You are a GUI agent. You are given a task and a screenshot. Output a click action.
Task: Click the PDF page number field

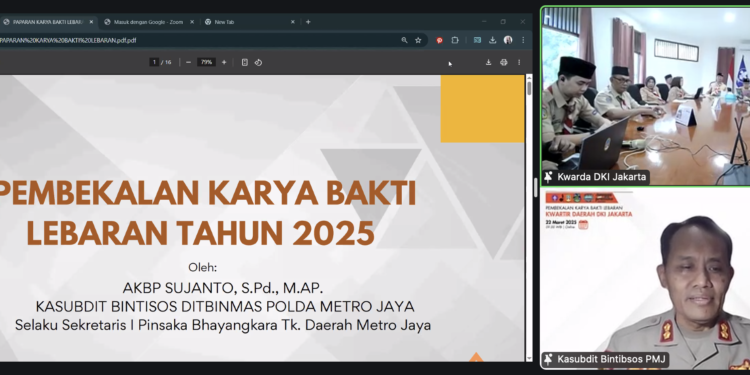coord(154,62)
